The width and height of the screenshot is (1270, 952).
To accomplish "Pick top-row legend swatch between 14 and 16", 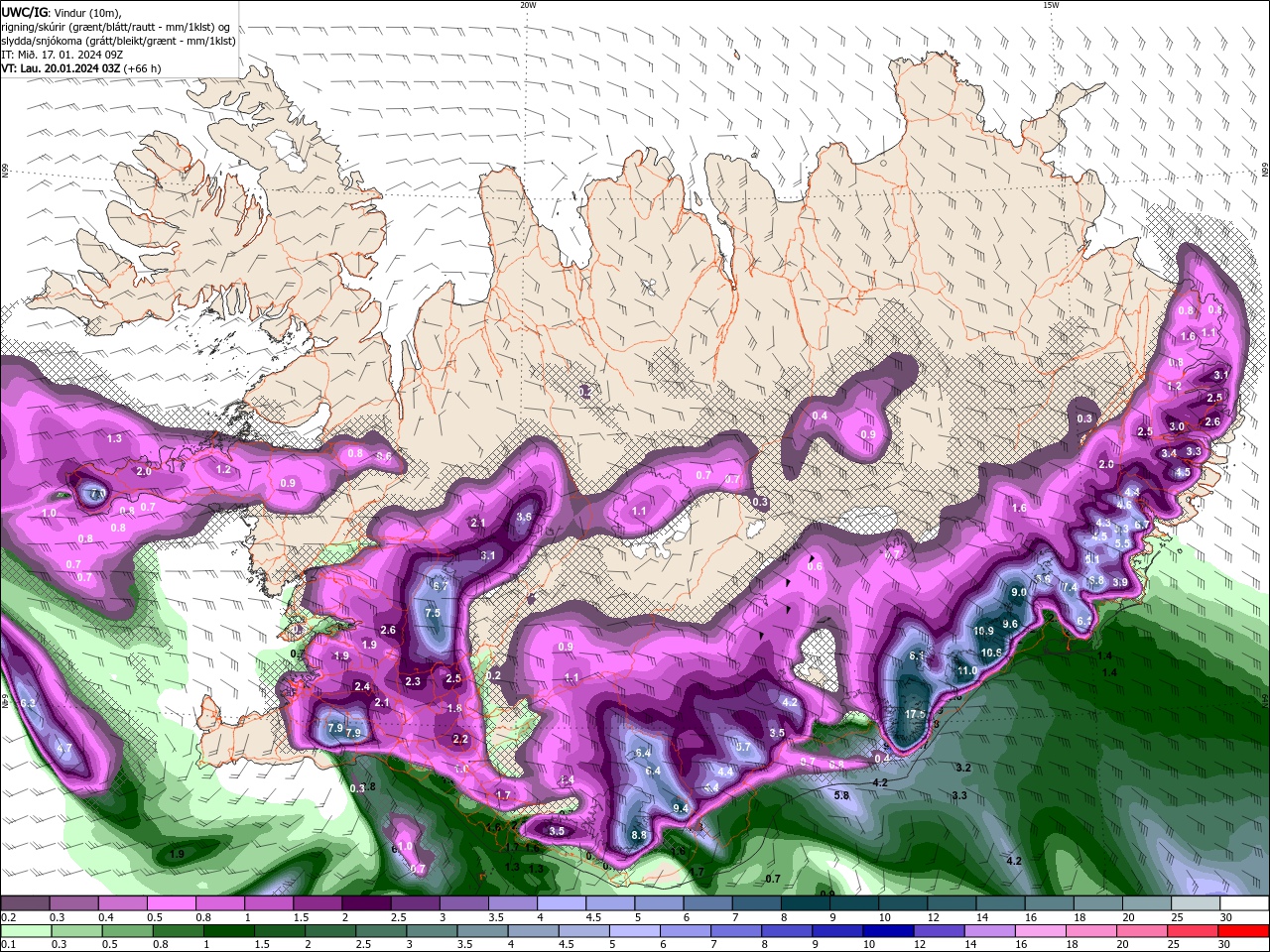I will point(1001,903).
